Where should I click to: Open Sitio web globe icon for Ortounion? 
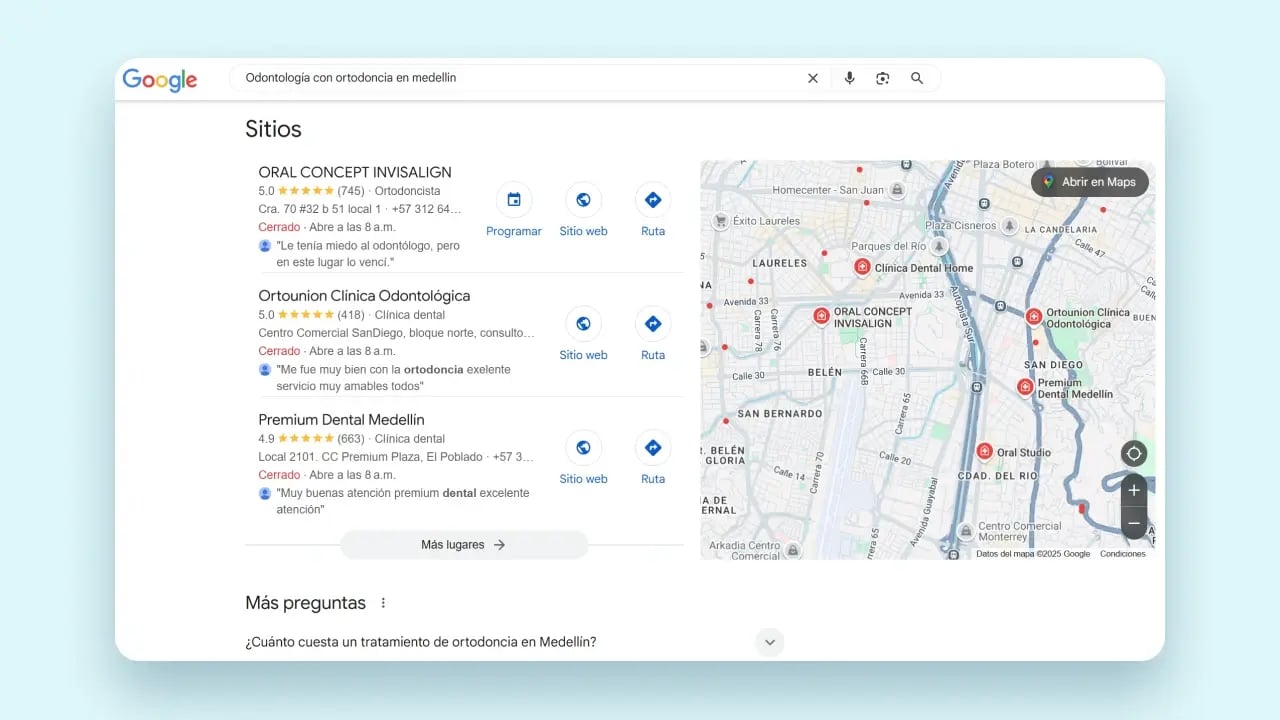point(583,324)
